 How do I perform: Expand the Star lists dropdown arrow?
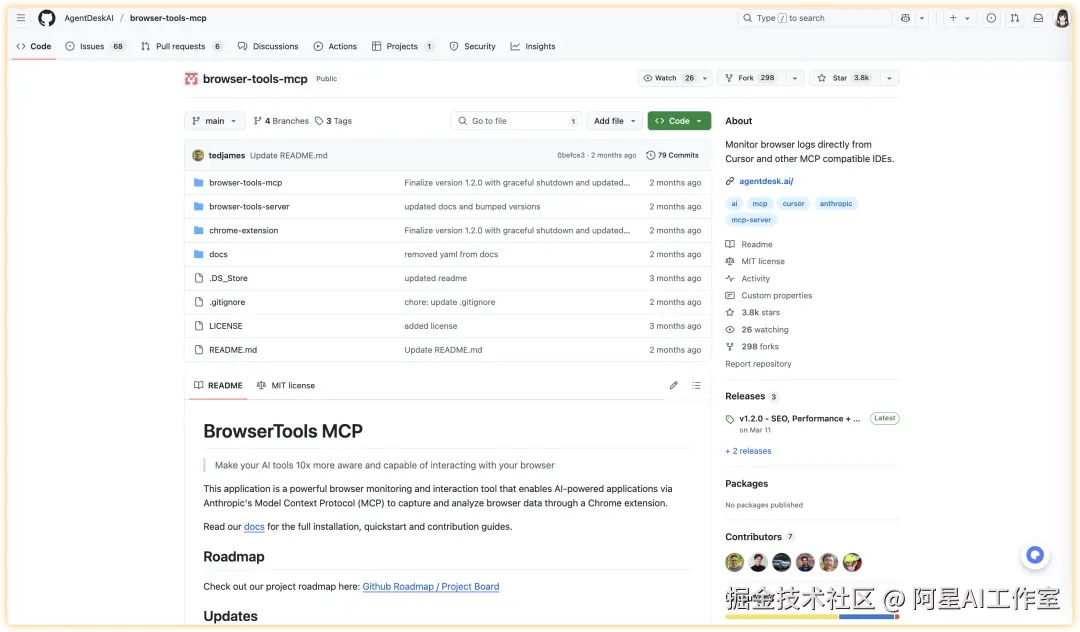click(x=889, y=78)
